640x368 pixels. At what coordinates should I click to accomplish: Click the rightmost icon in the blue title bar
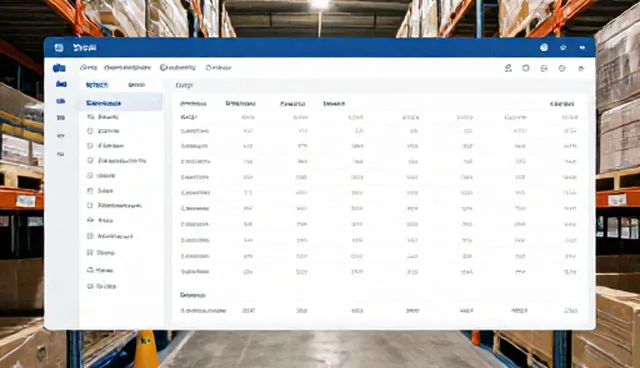582,48
